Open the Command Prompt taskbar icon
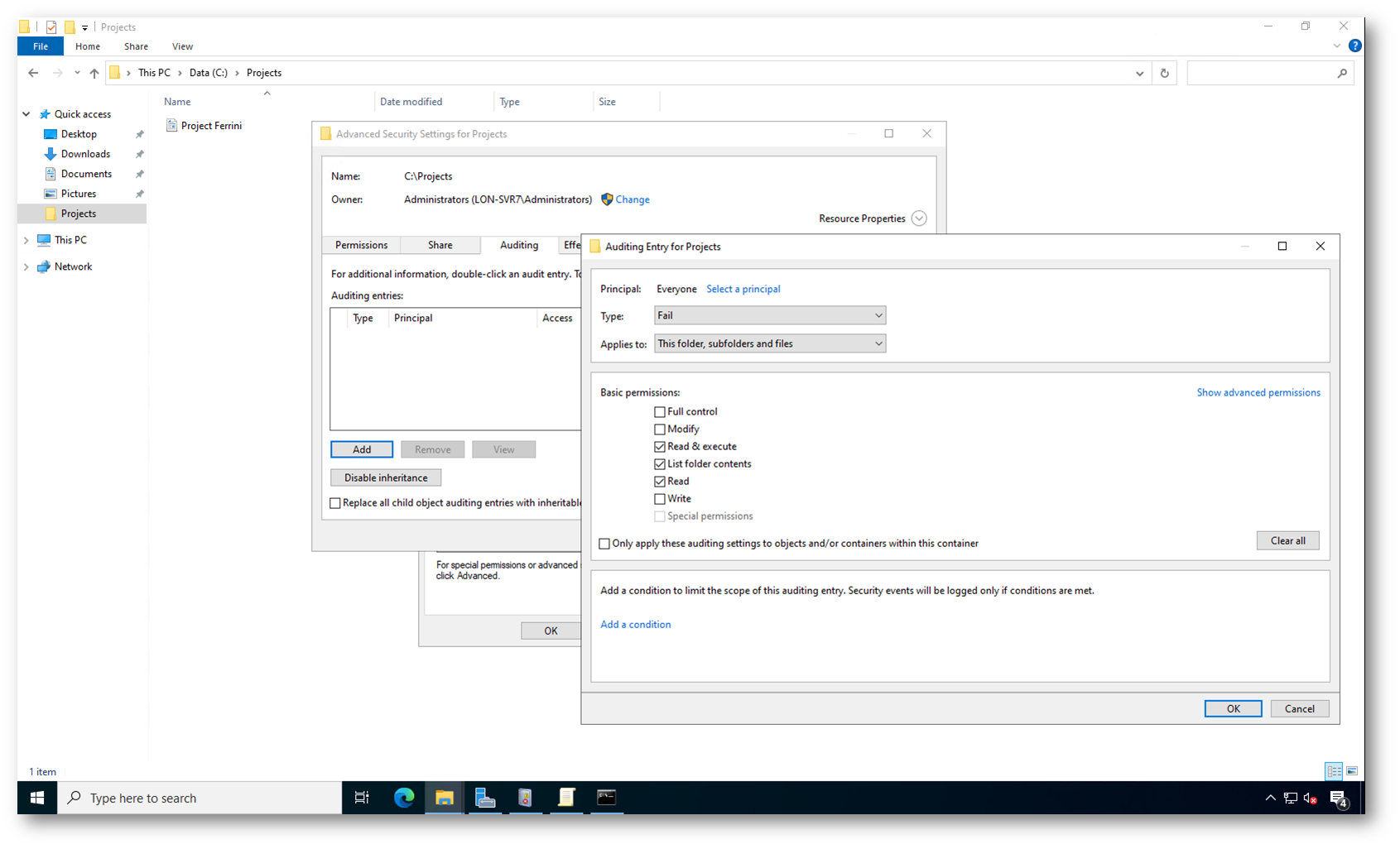 (607, 798)
